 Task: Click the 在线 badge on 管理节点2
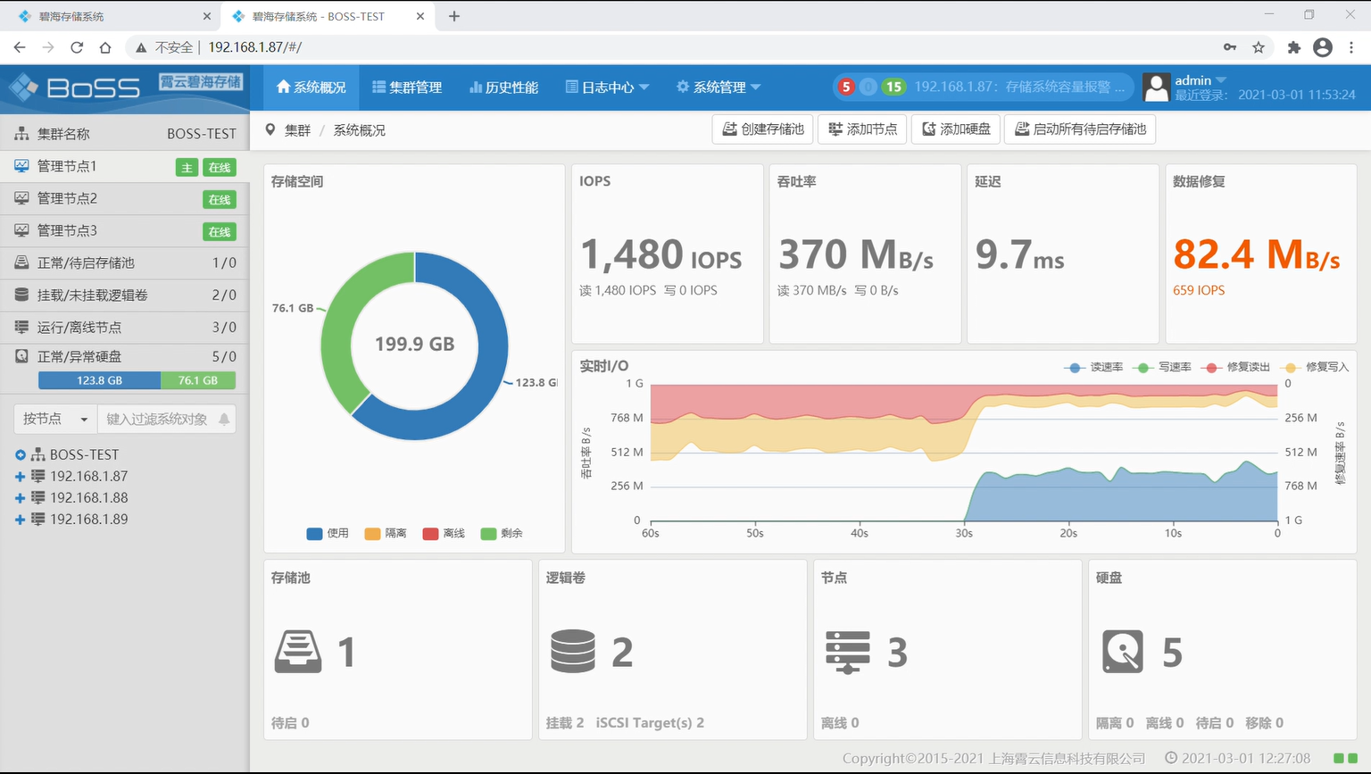pos(219,200)
